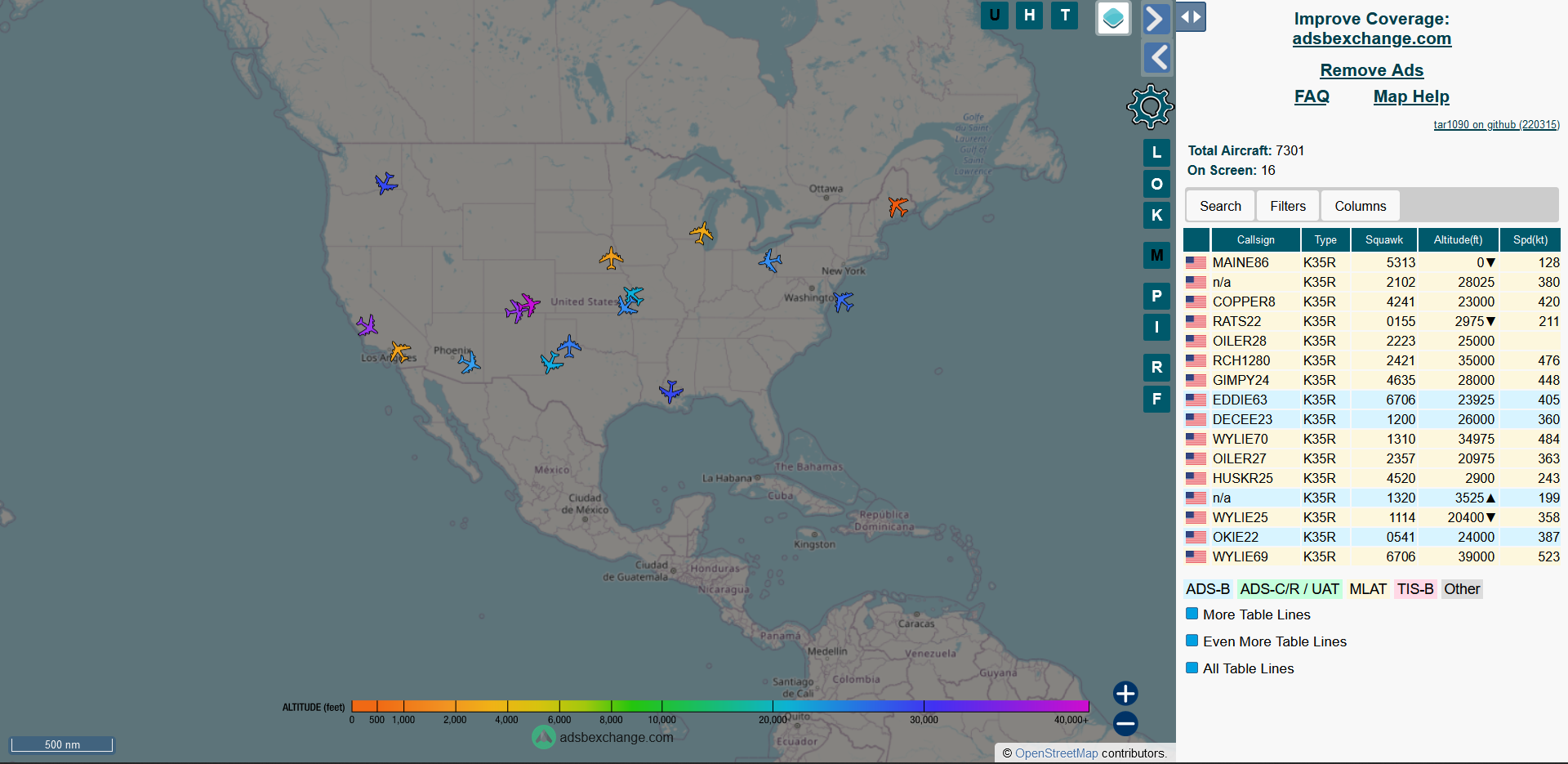This screenshot has width=1568, height=764.
Task: Select the RCH1280 table row
Action: click(1372, 360)
